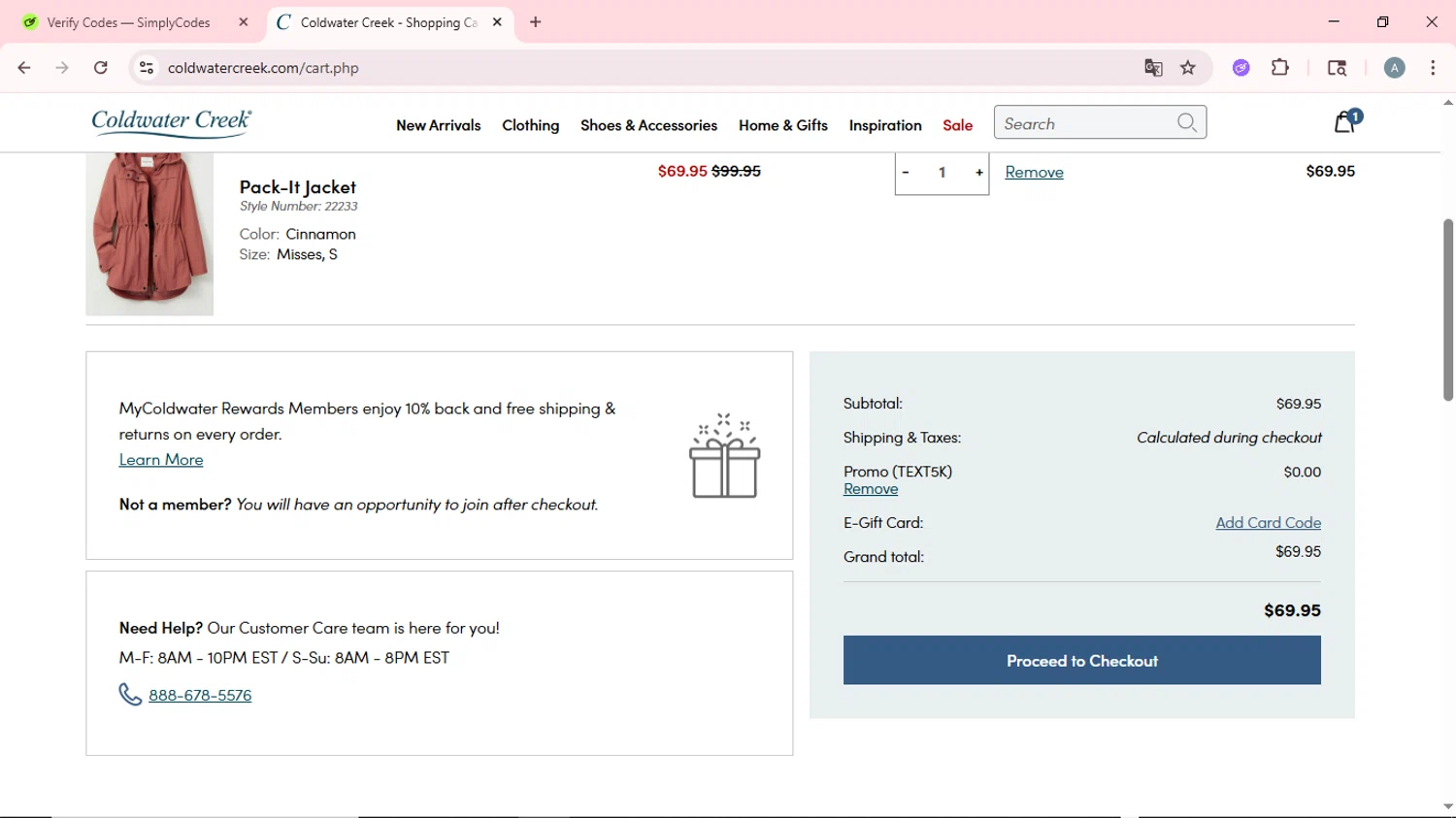Viewport: 1456px width, 818px height.
Task: Click the side panel search icon
Action: 1337,68
